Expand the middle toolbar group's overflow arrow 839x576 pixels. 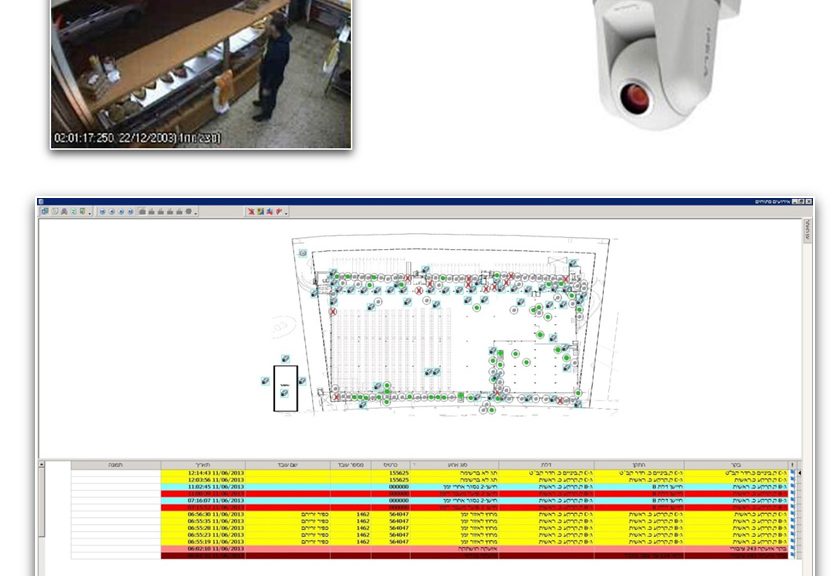point(194,213)
